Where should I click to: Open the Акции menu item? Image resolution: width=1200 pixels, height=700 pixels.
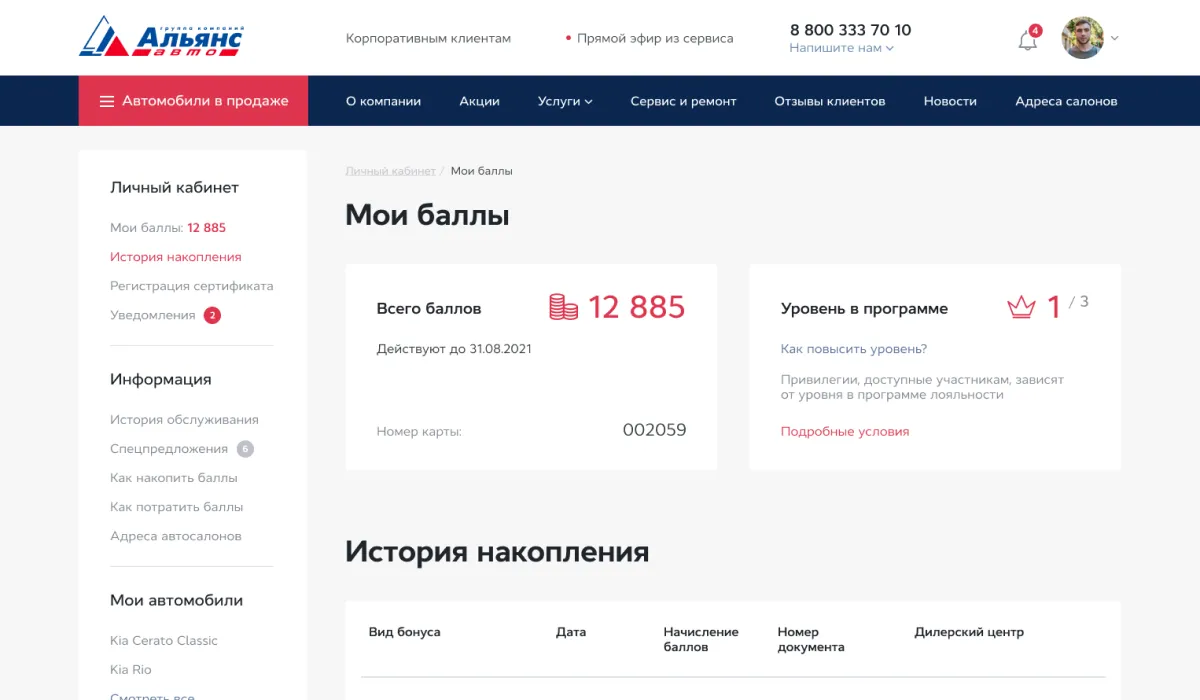click(x=479, y=101)
